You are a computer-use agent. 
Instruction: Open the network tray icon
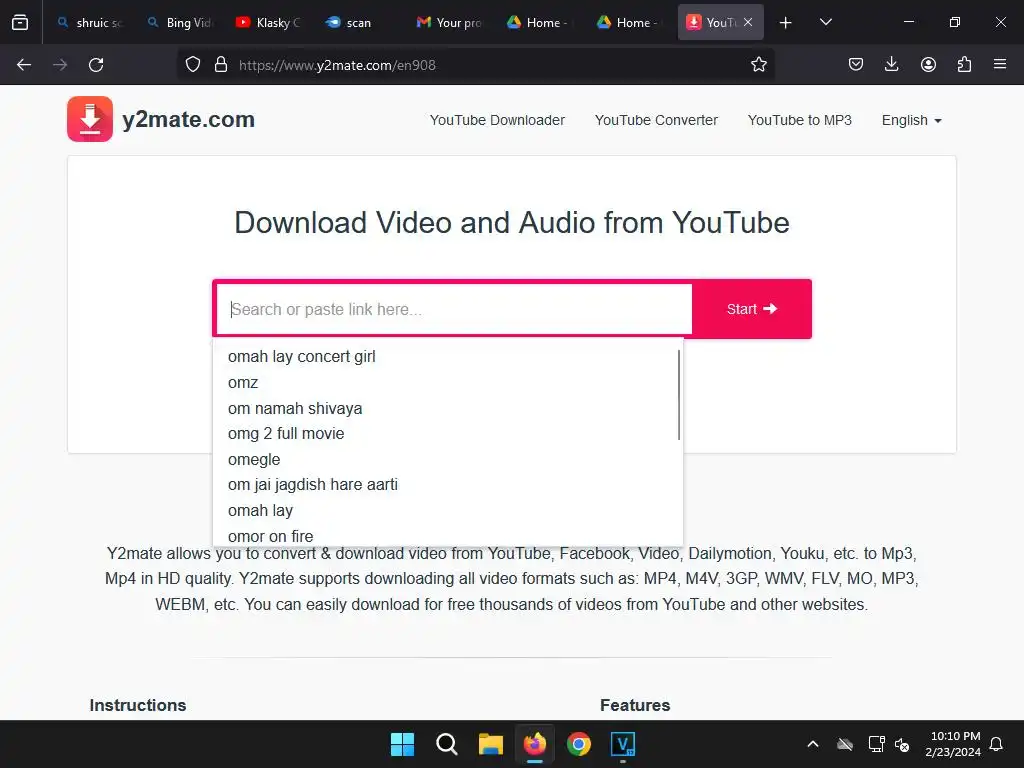point(876,744)
